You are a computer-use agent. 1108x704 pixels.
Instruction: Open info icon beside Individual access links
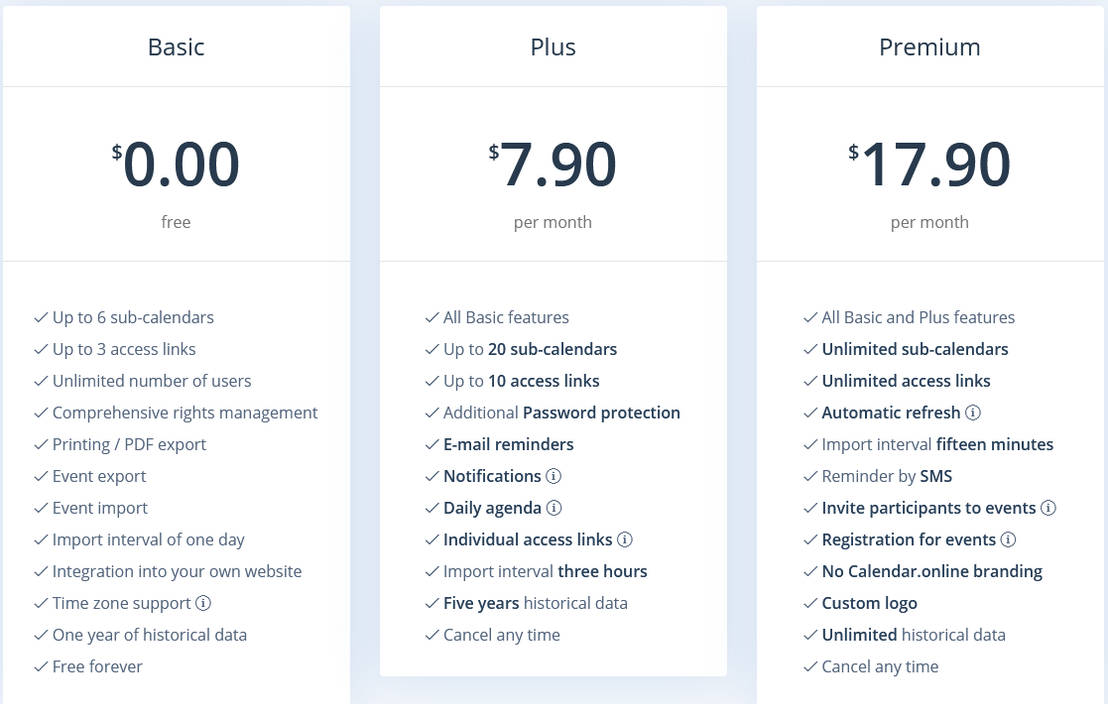coord(625,539)
